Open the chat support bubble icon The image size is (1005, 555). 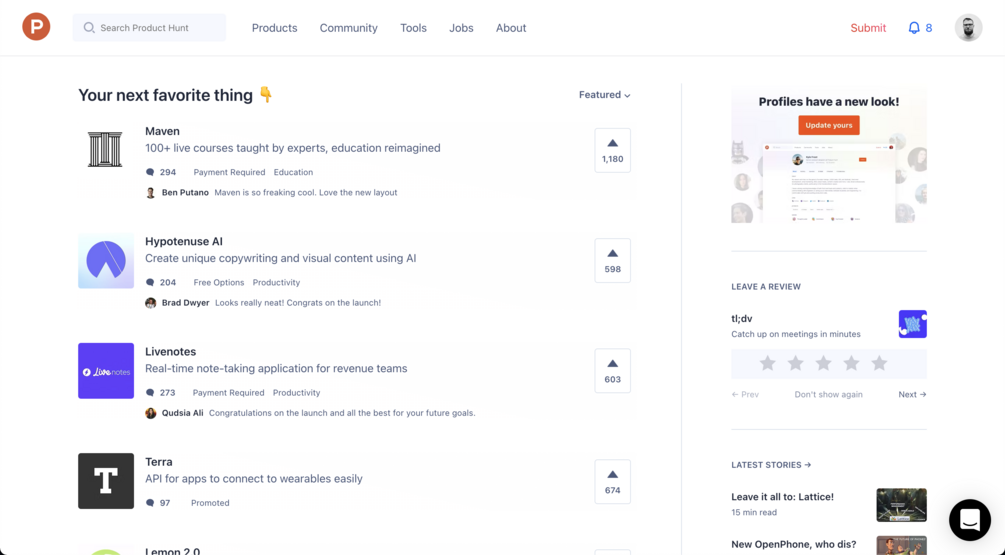[x=969, y=520]
